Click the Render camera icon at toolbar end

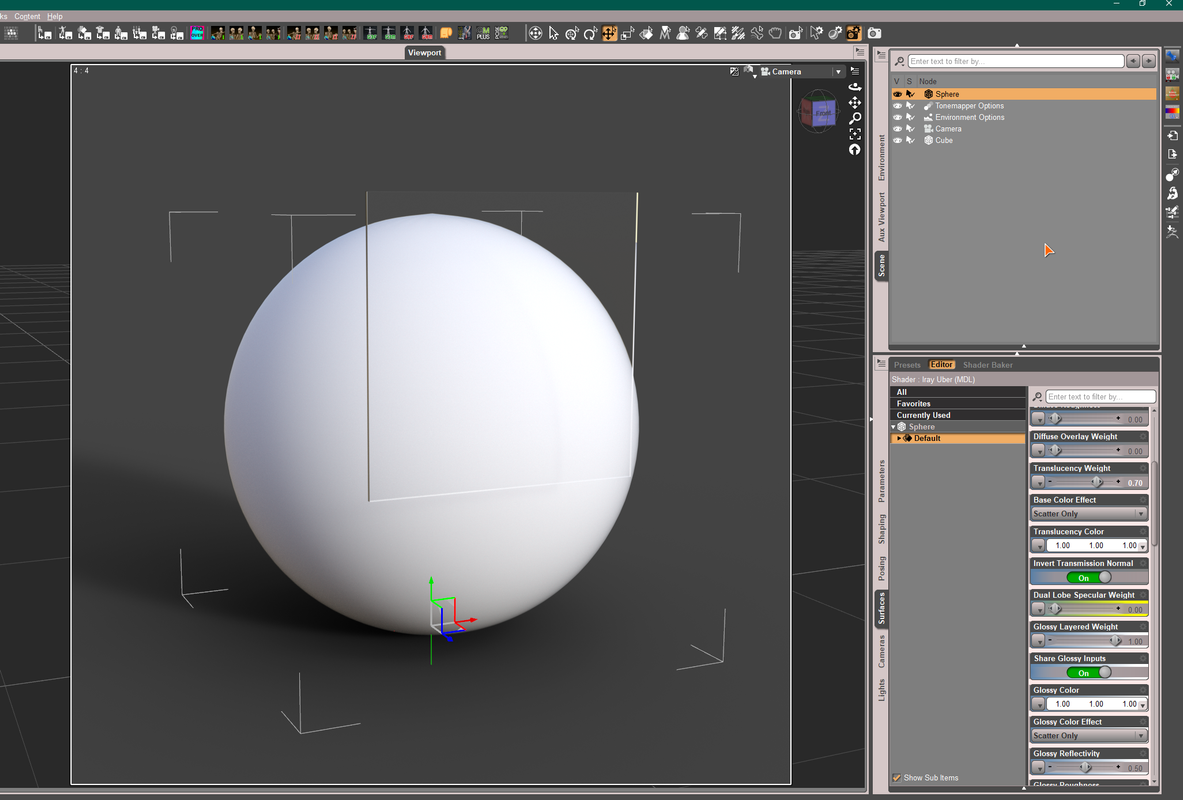coord(874,33)
